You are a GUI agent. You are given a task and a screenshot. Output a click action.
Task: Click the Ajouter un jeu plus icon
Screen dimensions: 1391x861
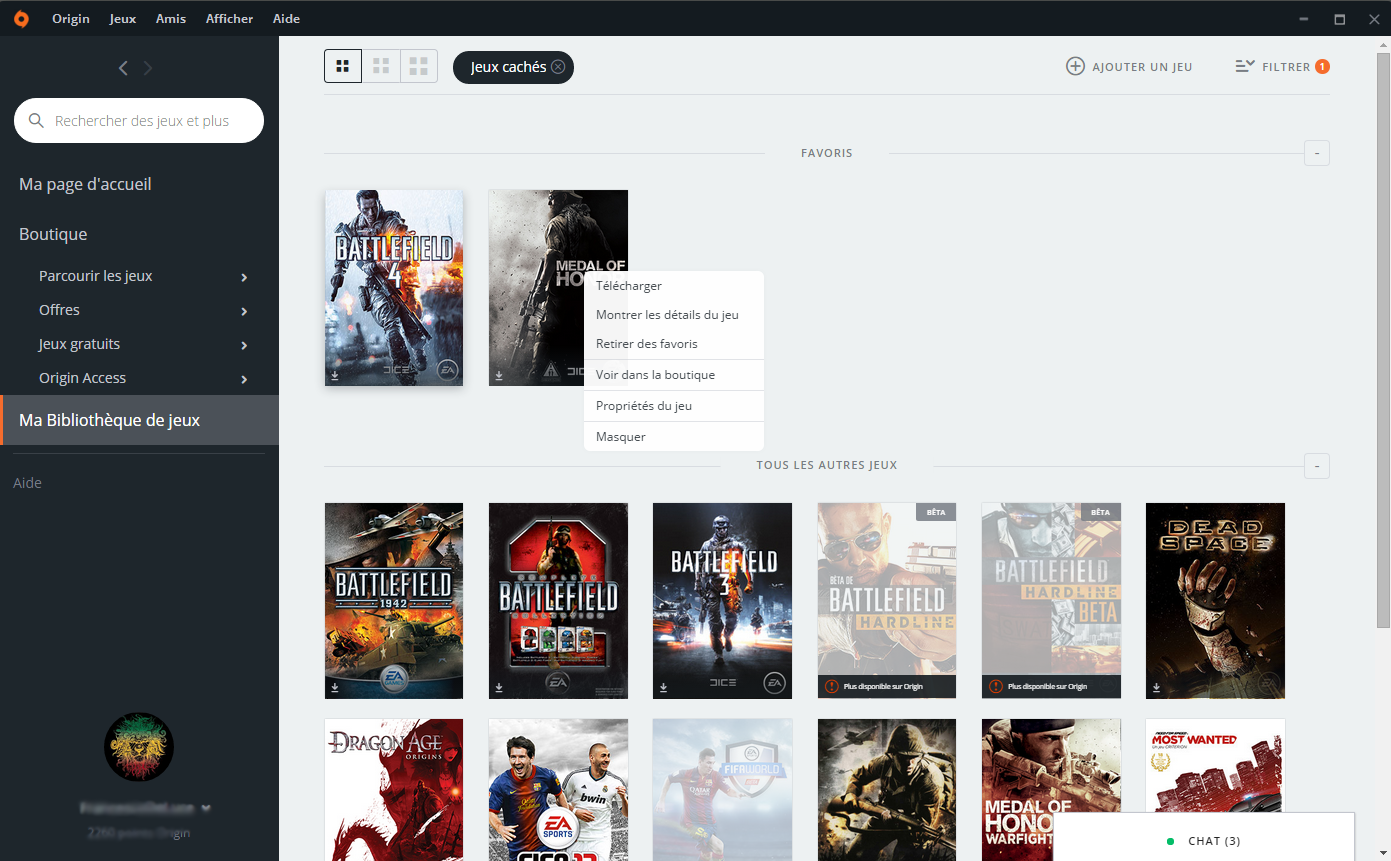(1075, 67)
